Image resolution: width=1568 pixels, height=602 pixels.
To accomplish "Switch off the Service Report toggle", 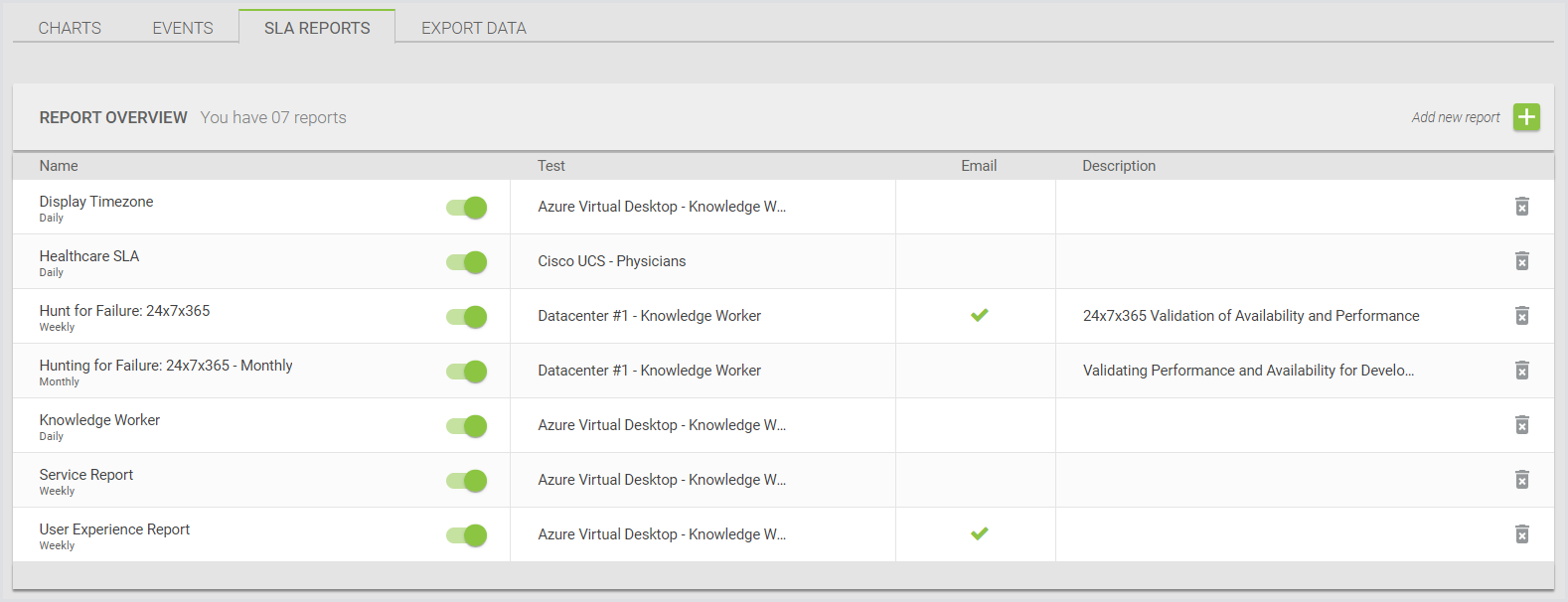I will [x=467, y=481].
